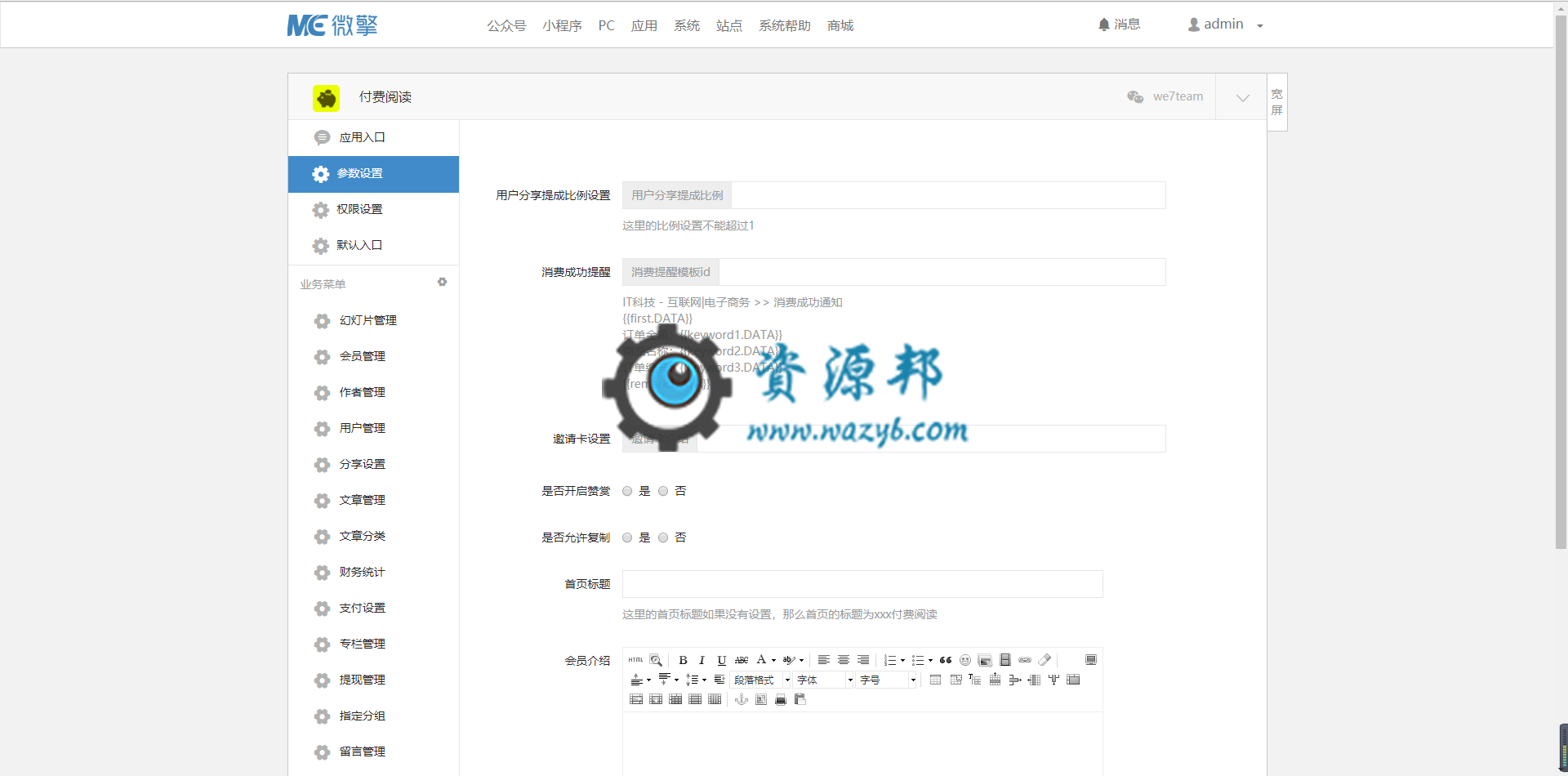
Task: Focus 用户分享提成比例 input field
Action: pyautogui.click(x=948, y=195)
